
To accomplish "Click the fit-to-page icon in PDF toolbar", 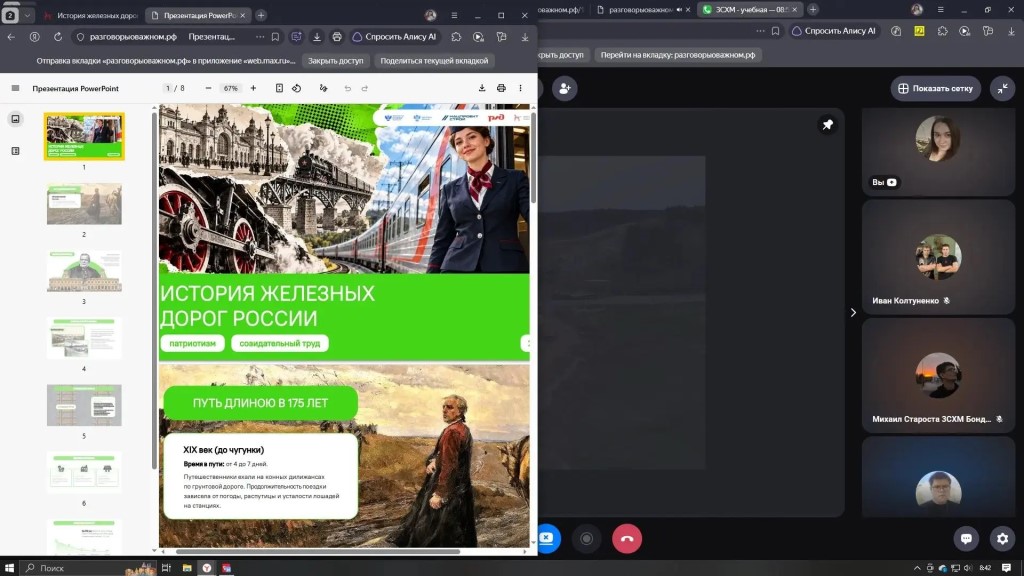I will click(x=279, y=88).
